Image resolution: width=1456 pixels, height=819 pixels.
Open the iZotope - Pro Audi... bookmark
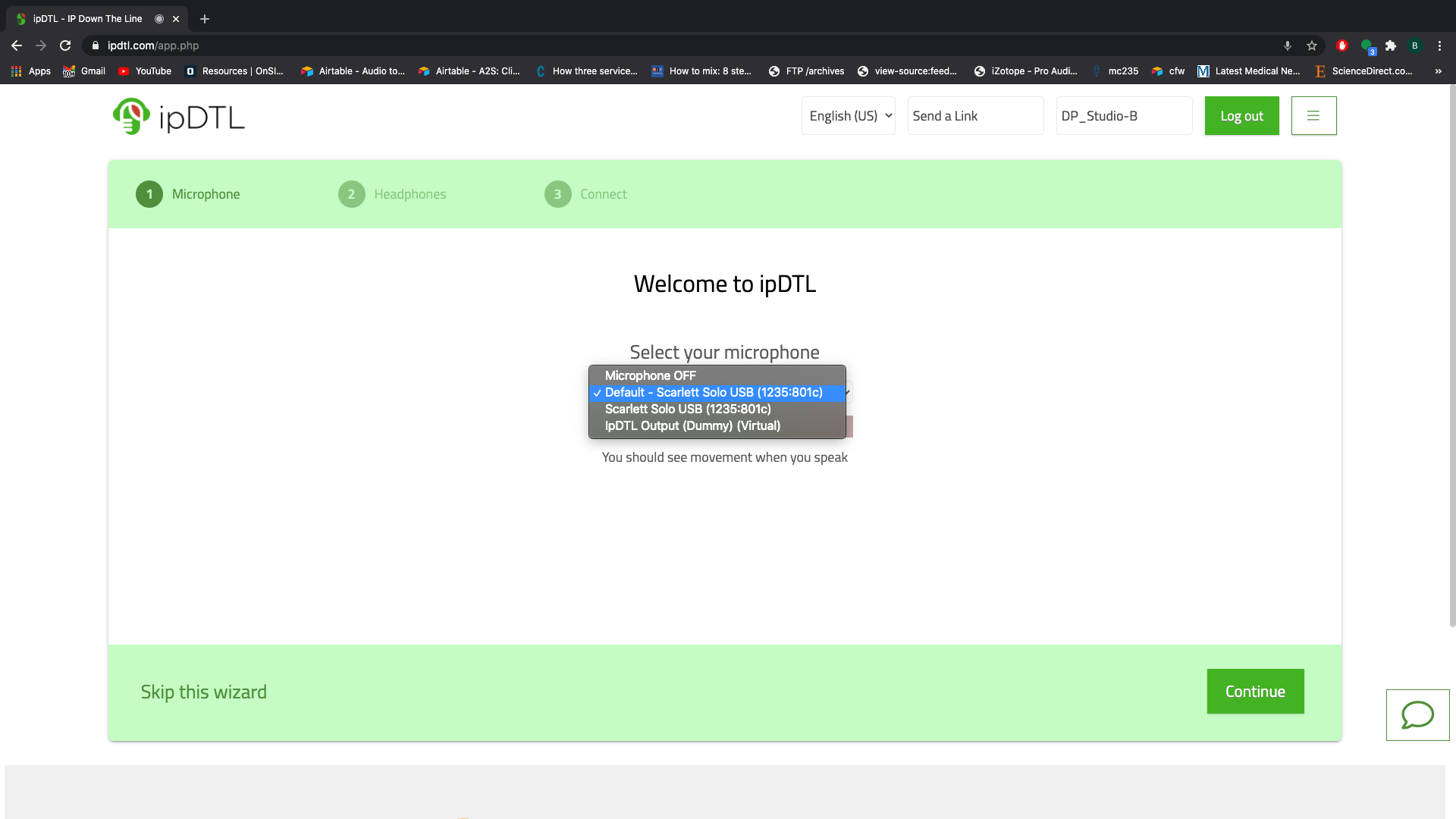click(1025, 71)
